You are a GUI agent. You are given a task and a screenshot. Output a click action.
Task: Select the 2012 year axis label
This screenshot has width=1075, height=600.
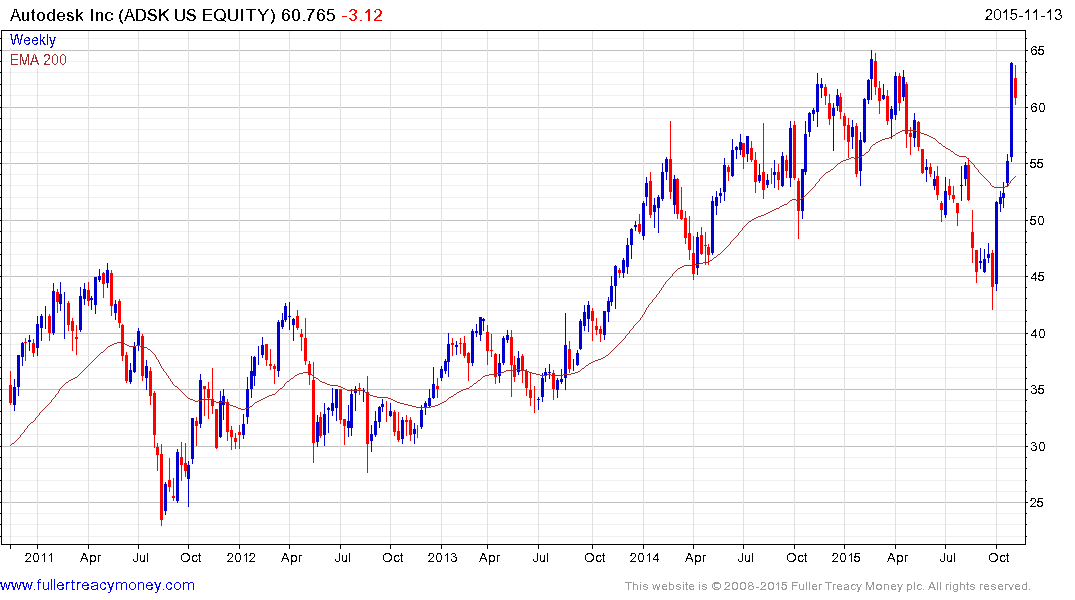[x=241, y=557]
